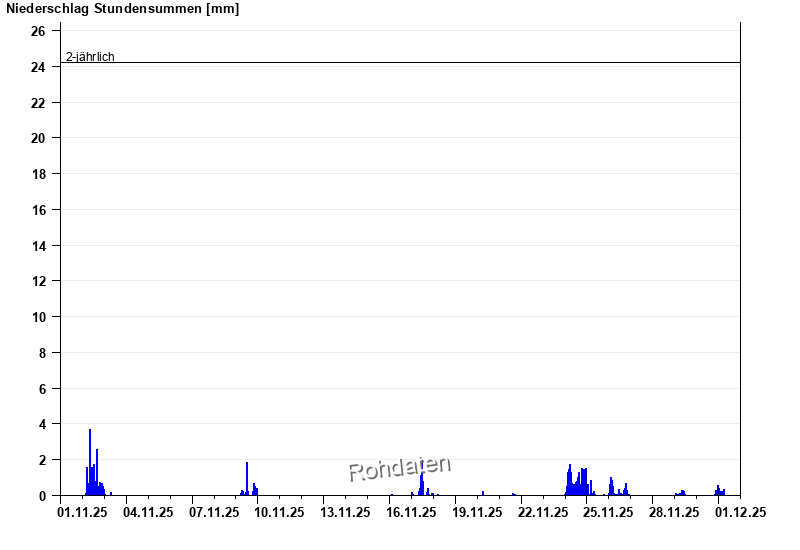Select the 19.11.25 date label
800x550 pixels.
coord(477,513)
